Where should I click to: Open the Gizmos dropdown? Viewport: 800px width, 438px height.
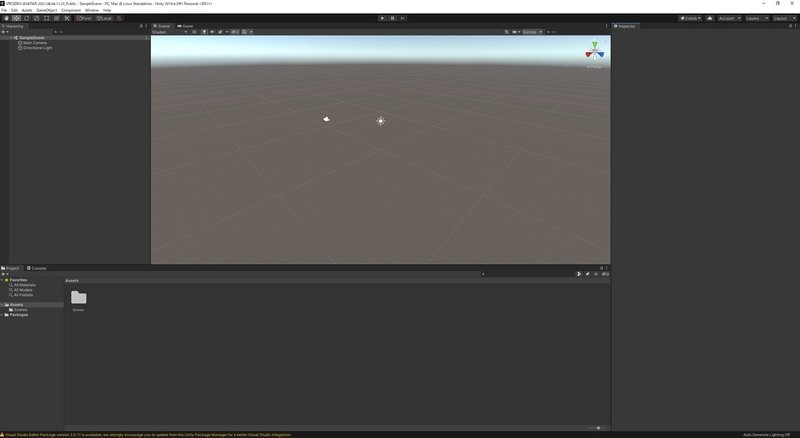(x=533, y=32)
